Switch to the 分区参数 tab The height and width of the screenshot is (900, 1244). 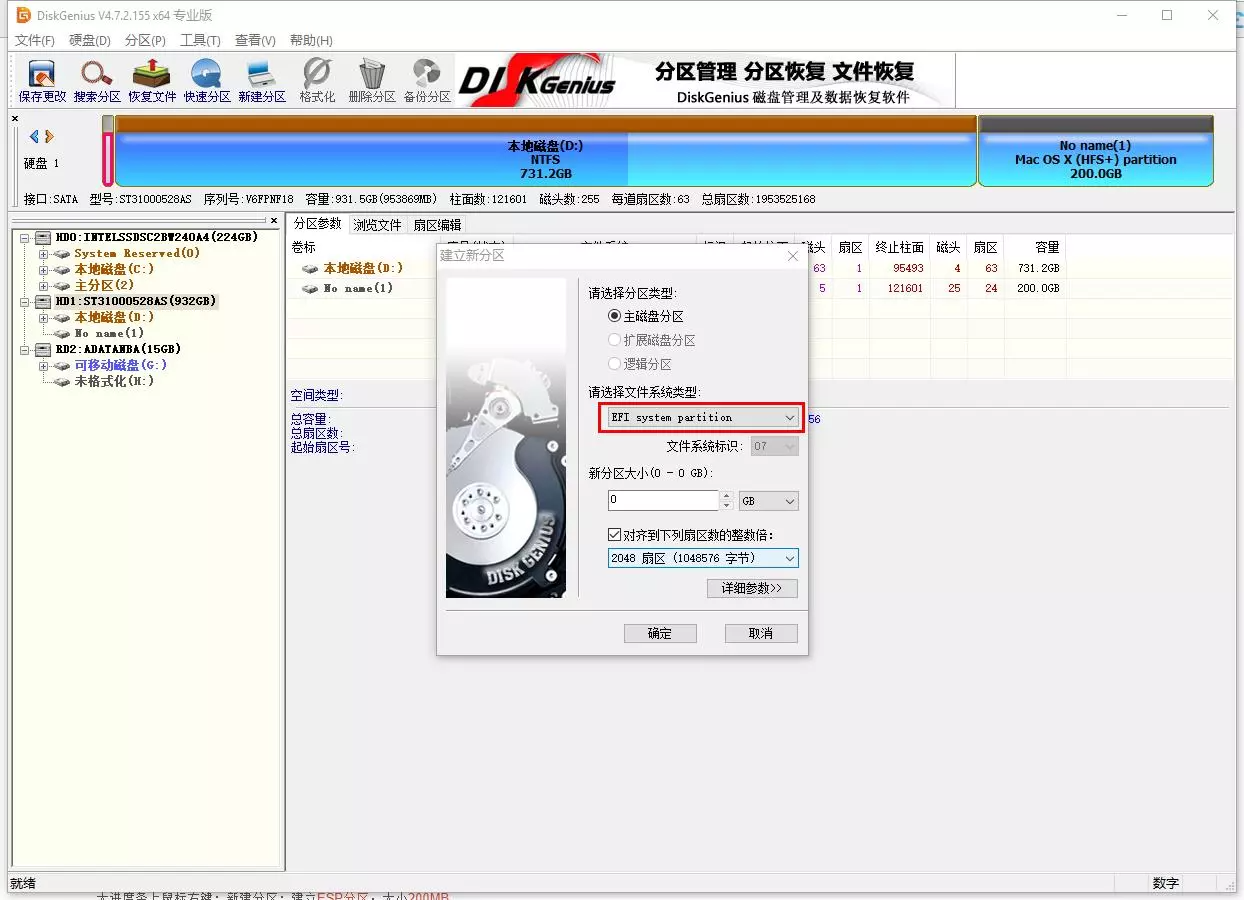click(317, 224)
